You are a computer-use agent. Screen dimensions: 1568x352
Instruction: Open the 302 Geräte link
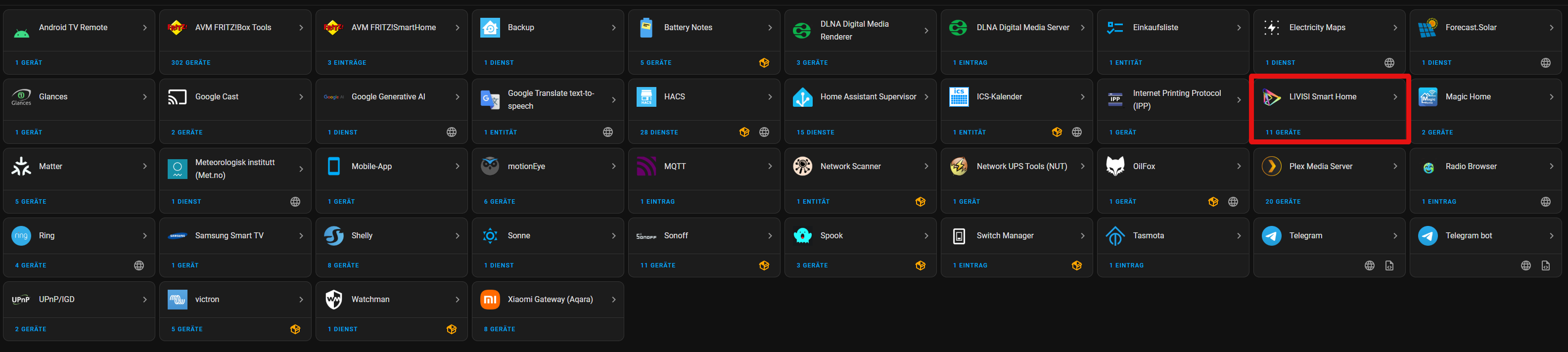pyautogui.click(x=191, y=63)
